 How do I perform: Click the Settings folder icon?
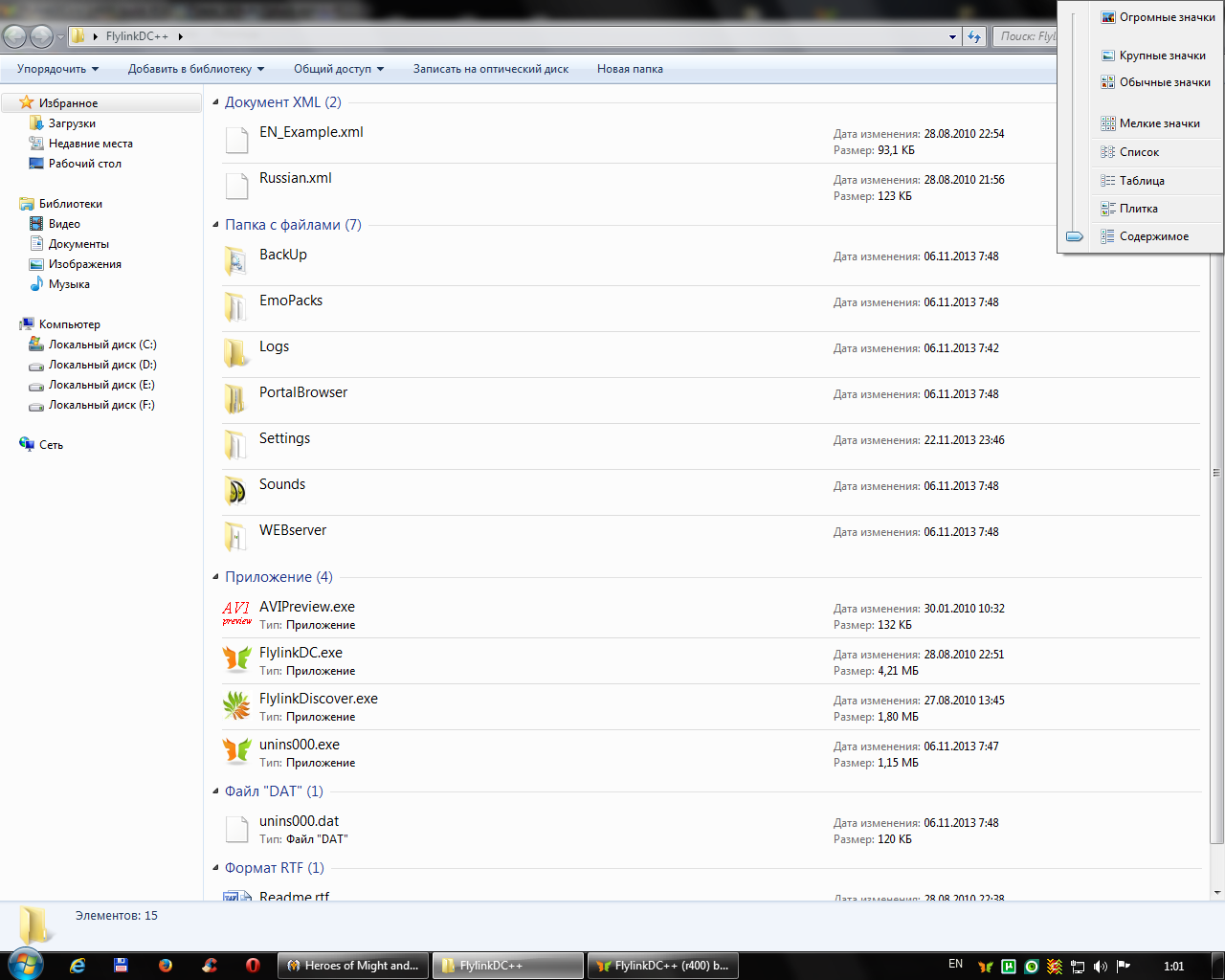click(235, 444)
